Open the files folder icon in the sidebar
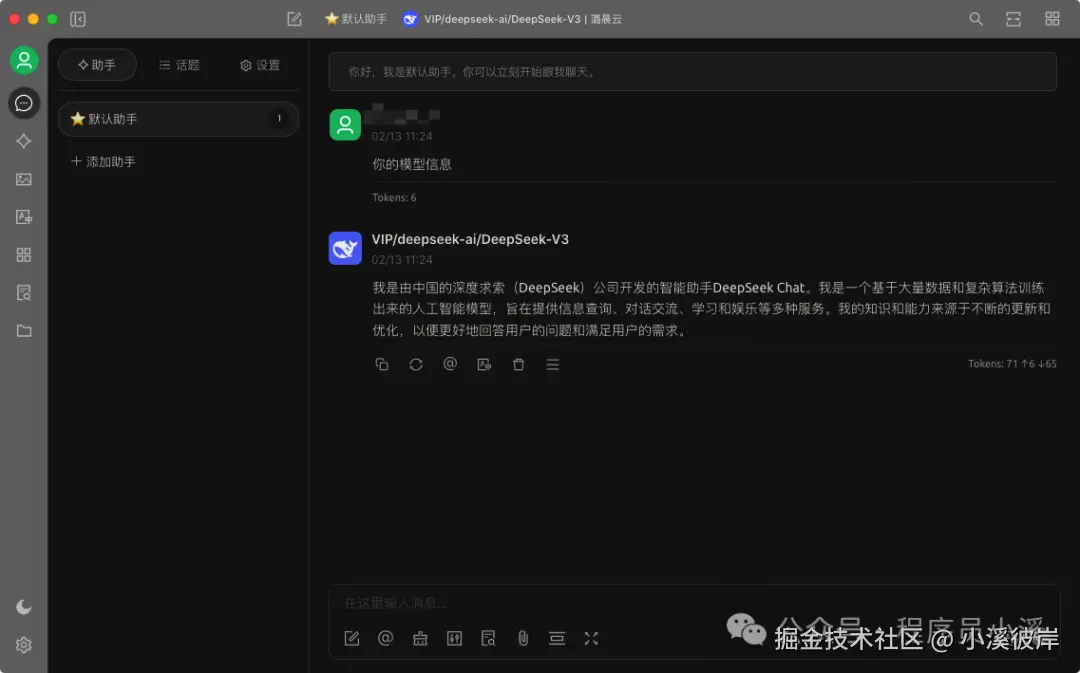The height and width of the screenshot is (673, 1080). [x=24, y=331]
